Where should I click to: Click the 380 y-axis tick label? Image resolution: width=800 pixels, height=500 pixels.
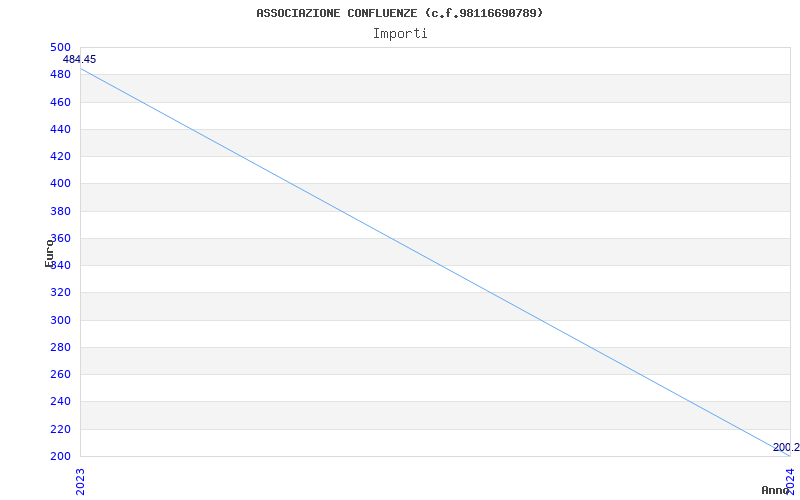[x=60, y=211]
